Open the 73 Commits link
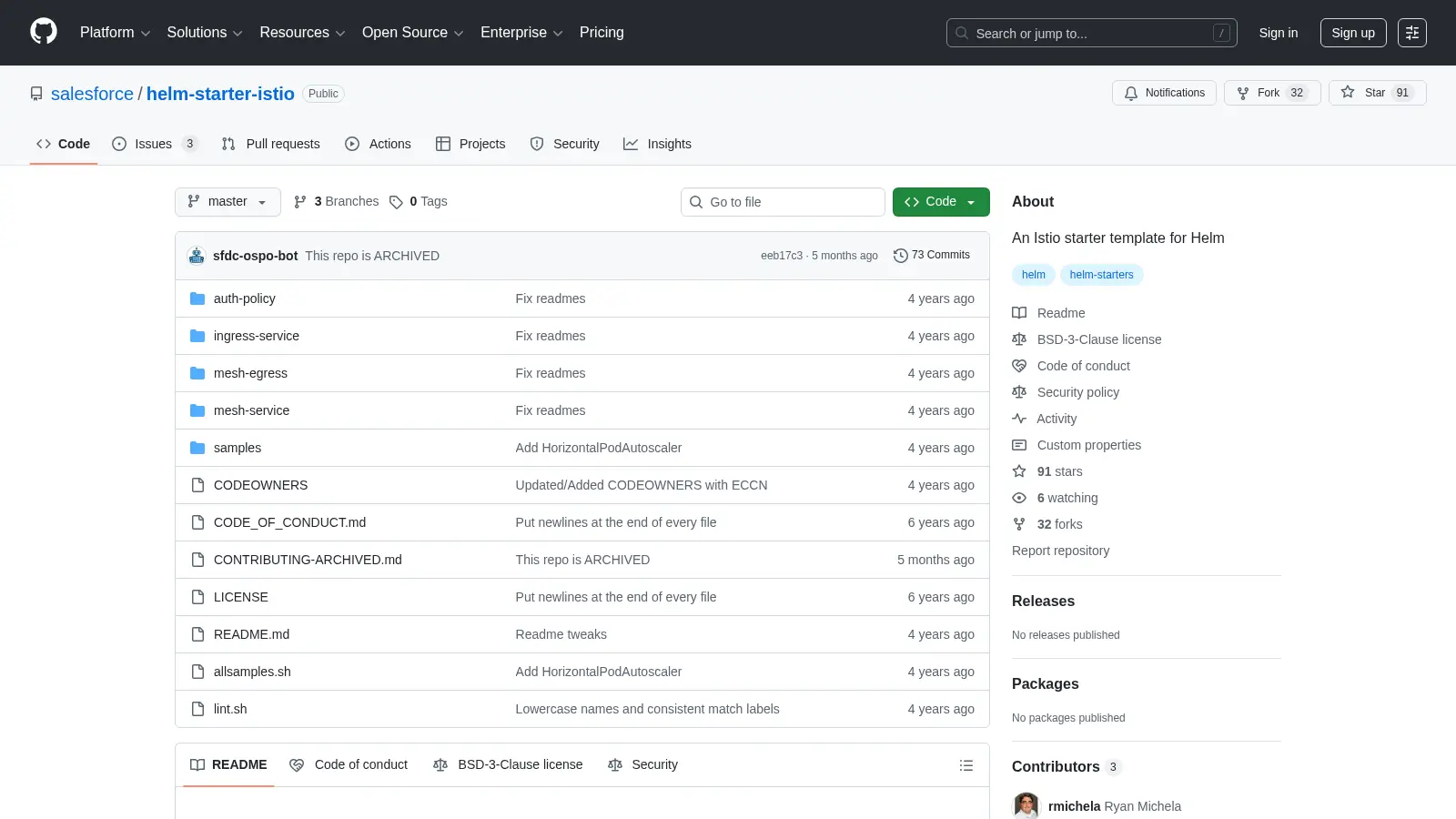The width and height of the screenshot is (1456, 819). pos(932,256)
